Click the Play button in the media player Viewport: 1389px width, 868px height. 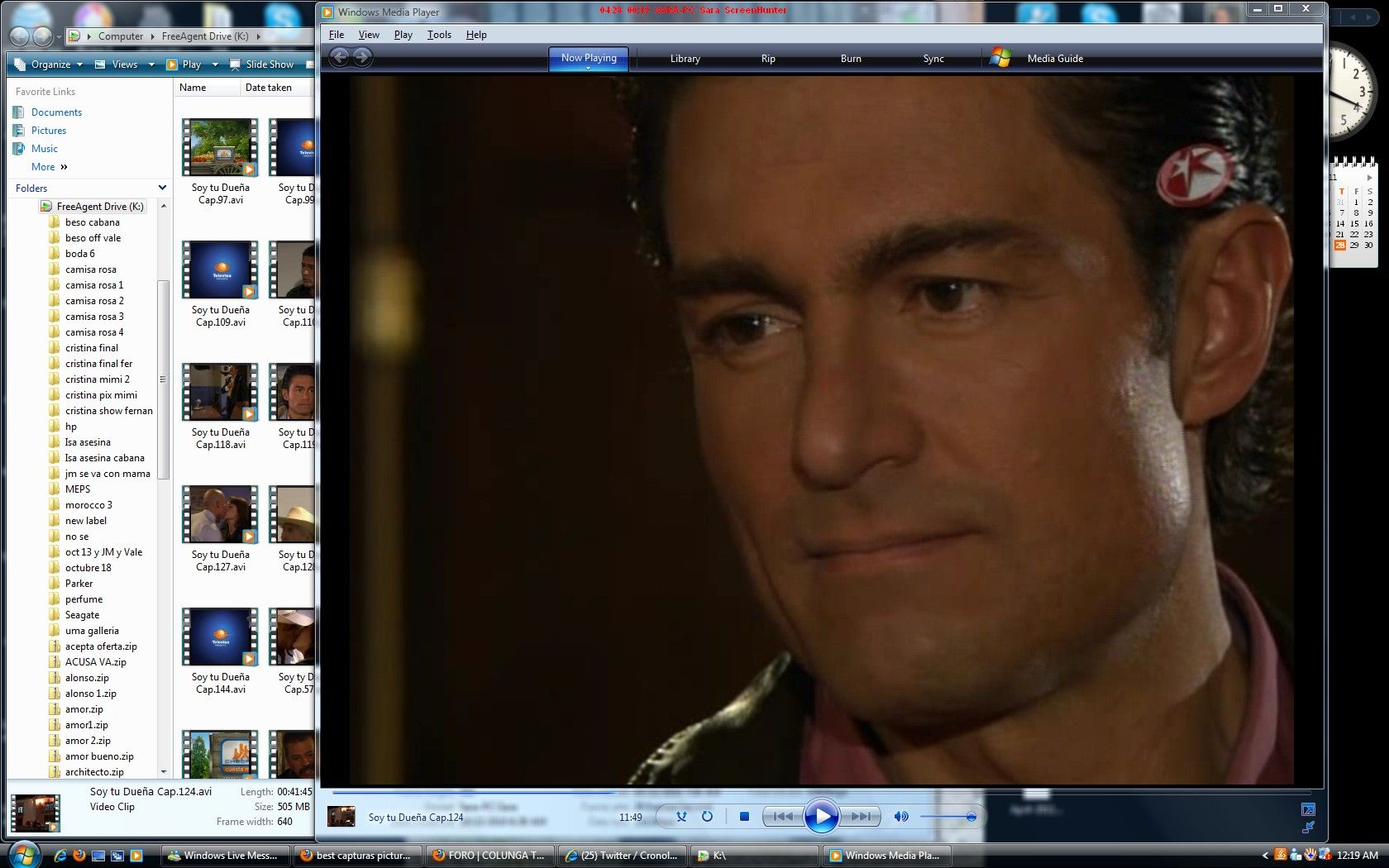[821, 817]
